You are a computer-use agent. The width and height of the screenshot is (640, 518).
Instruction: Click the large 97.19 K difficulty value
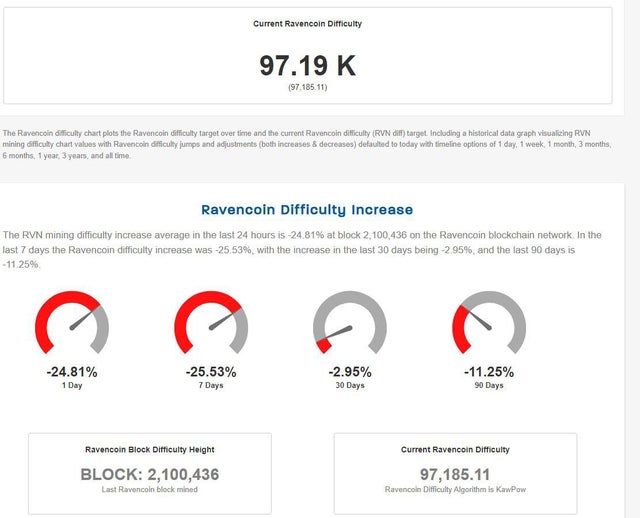pos(307,66)
